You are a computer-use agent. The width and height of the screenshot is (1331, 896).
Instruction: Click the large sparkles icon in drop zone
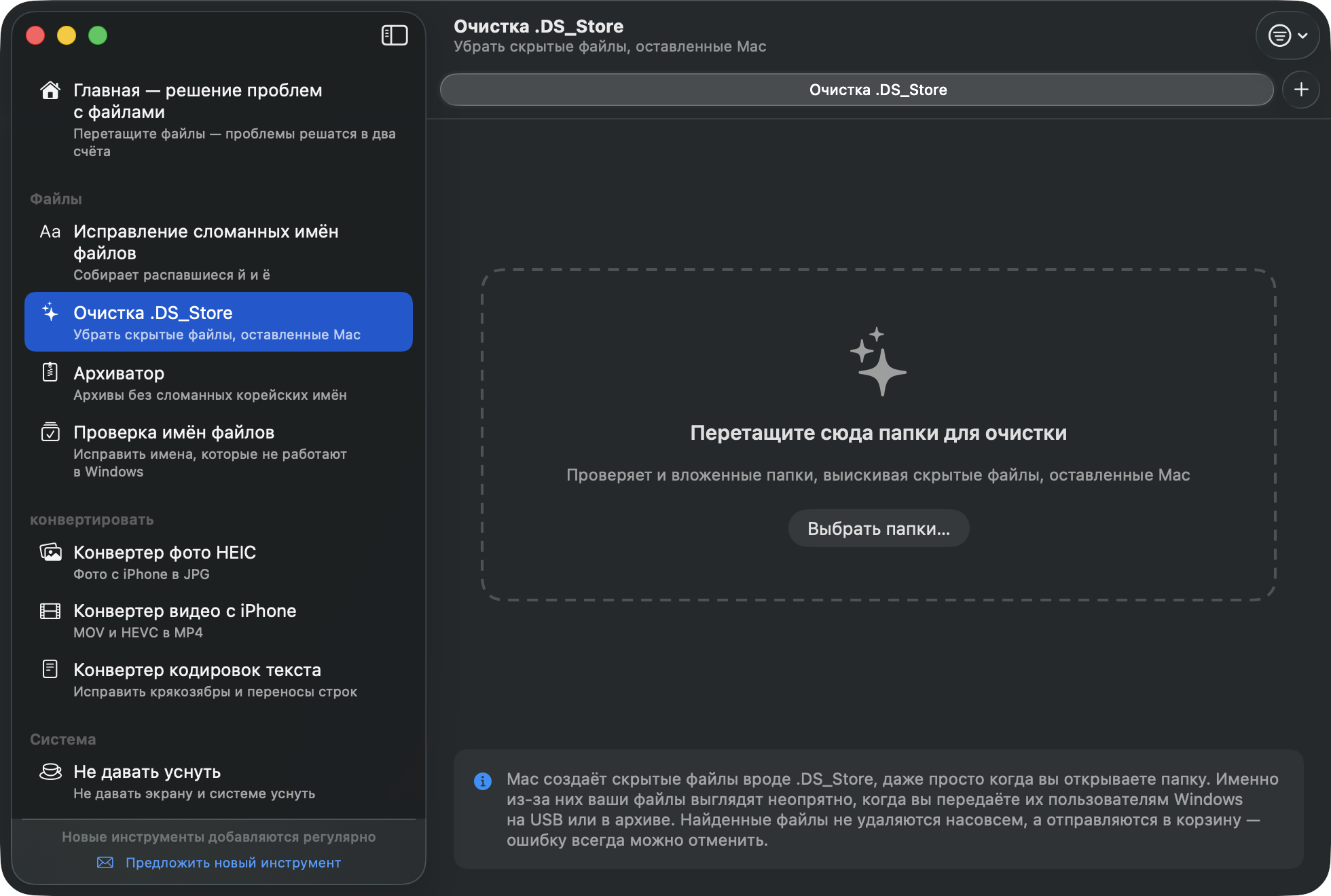[878, 362]
